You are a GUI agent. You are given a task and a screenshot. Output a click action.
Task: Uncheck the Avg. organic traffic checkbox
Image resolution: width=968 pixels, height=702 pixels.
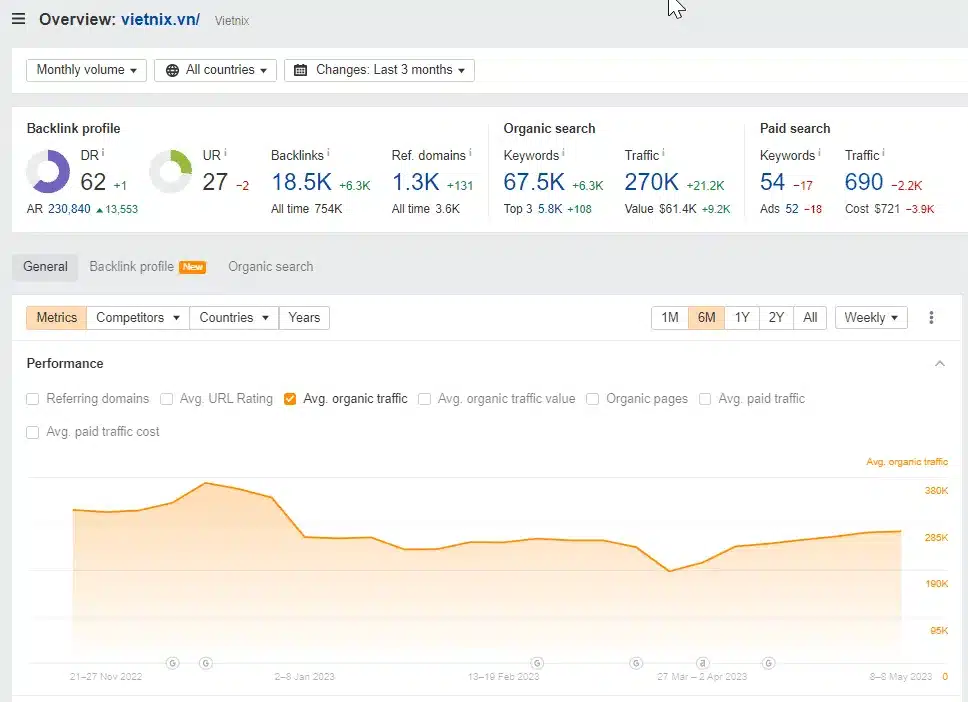[x=290, y=399]
